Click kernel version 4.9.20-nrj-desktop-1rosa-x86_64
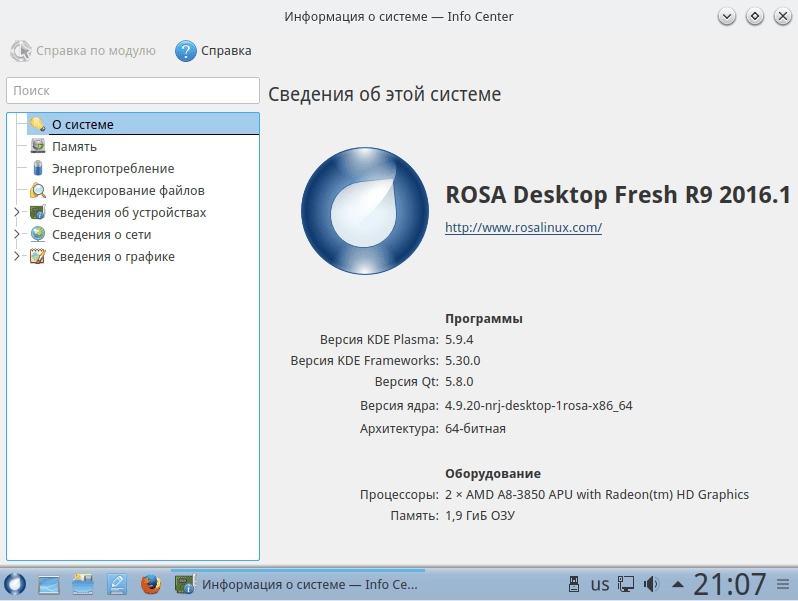Image resolution: width=798 pixels, height=601 pixels. (x=538, y=406)
